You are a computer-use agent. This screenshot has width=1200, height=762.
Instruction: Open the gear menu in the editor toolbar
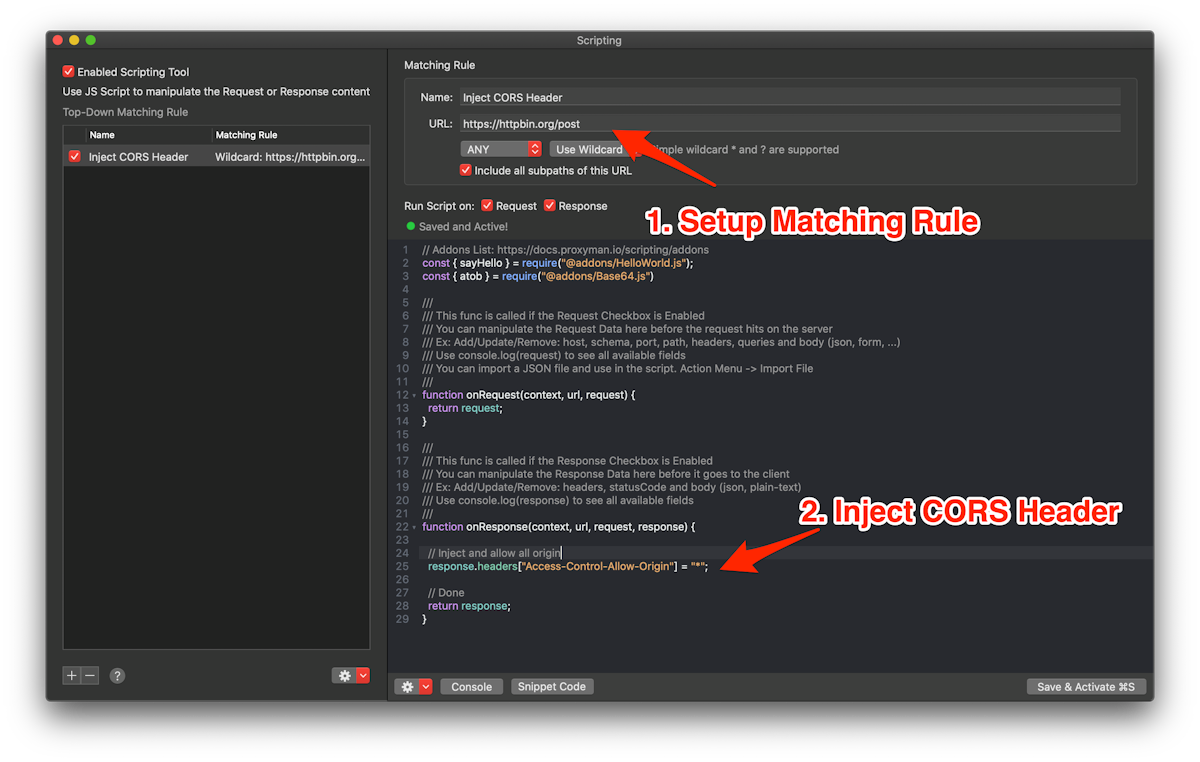(407, 686)
